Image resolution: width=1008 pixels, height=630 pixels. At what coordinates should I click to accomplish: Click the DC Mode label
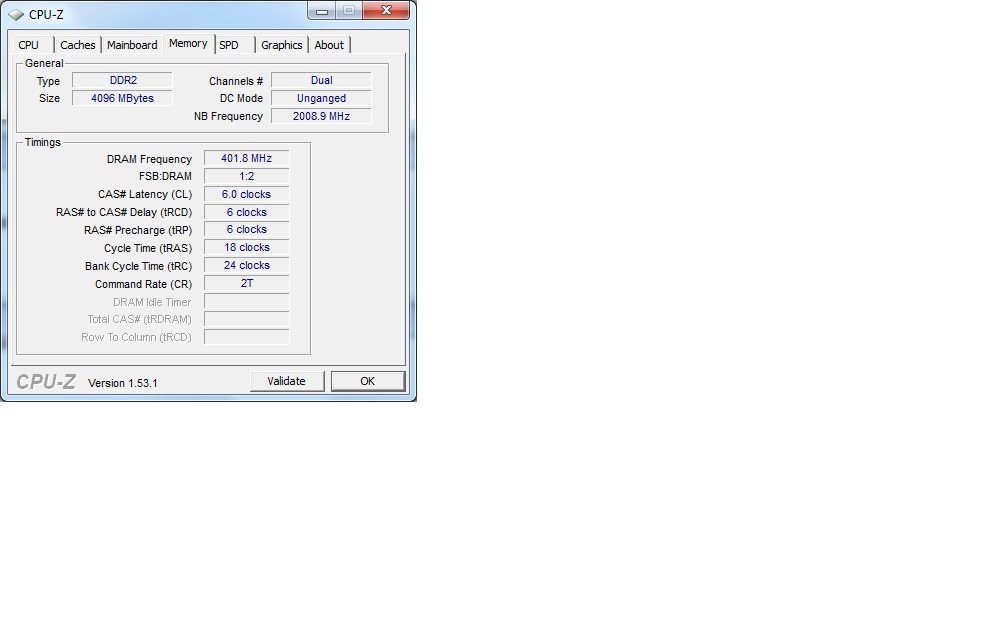coord(241,98)
